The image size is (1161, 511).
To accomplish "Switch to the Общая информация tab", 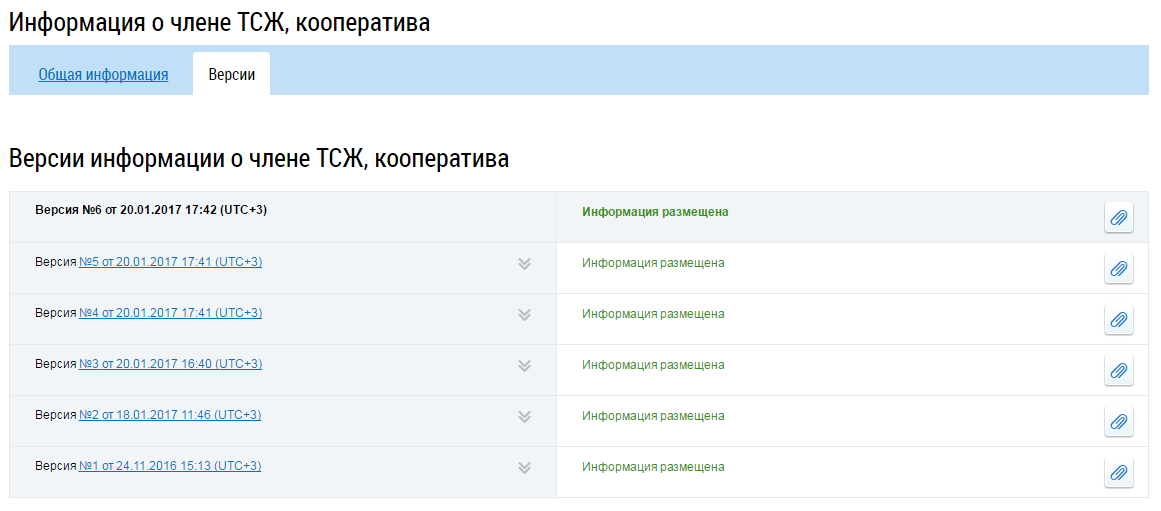I will [x=103, y=75].
